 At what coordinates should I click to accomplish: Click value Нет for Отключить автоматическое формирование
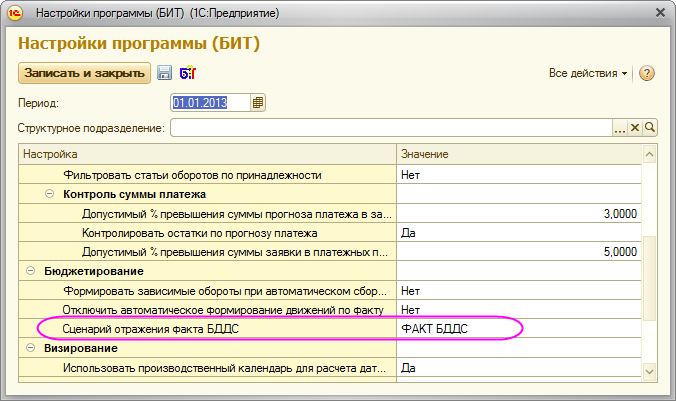pyautogui.click(x=519, y=310)
